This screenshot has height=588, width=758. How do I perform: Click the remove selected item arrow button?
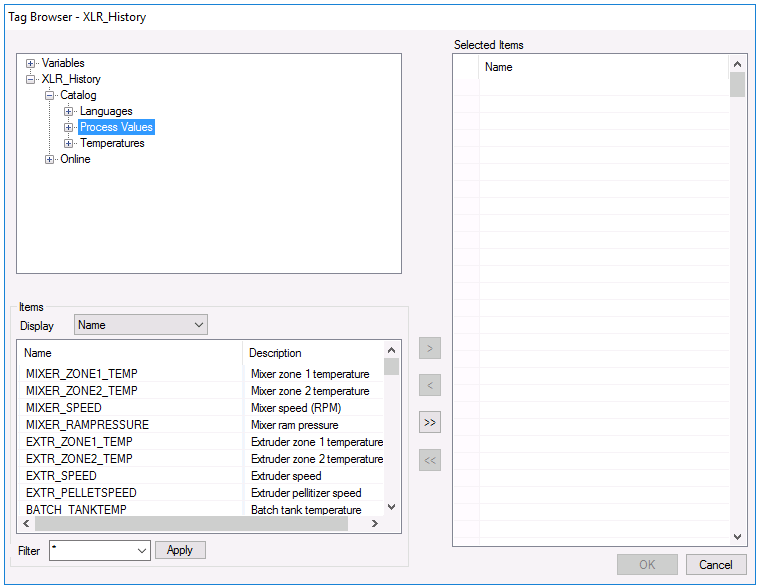[430, 385]
